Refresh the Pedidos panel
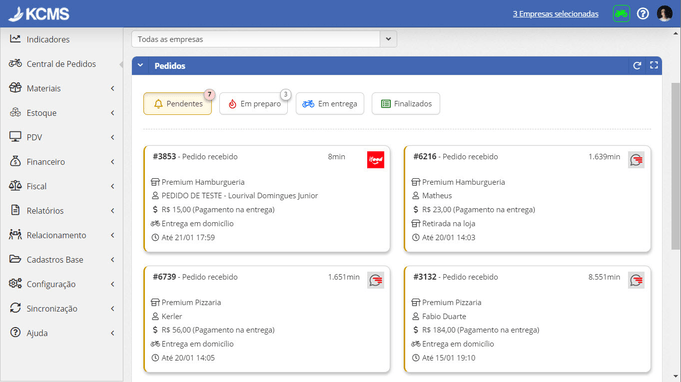 click(x=637, y=66)
